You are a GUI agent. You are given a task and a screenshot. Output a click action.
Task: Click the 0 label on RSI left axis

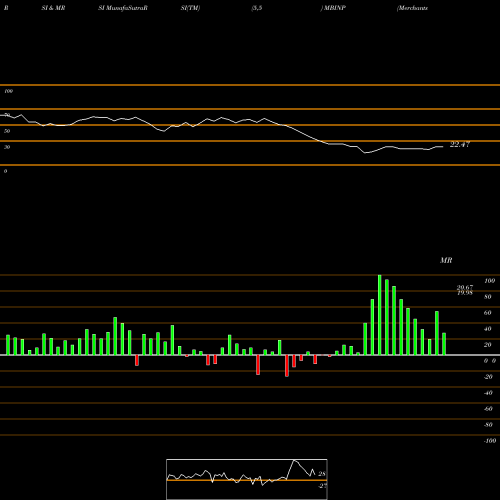(5, 171)
